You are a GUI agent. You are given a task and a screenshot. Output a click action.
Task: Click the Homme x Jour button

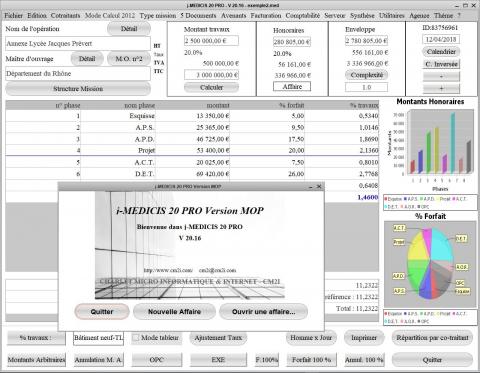[x=311, y=338]
